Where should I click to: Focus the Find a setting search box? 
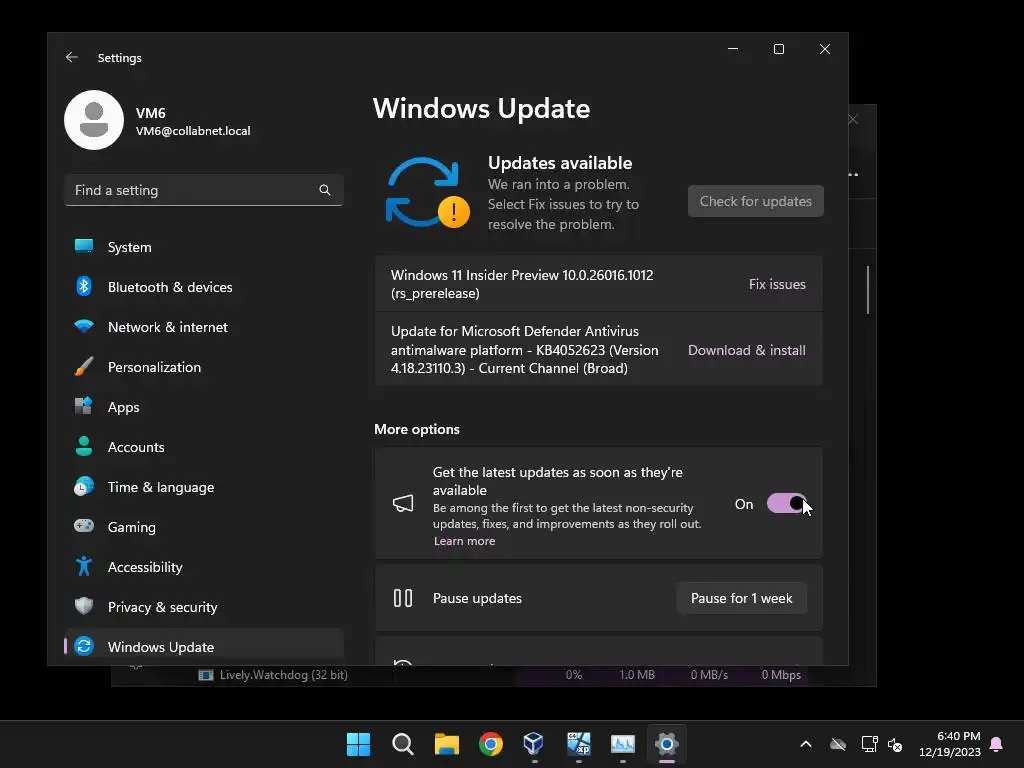coord(204,190)
